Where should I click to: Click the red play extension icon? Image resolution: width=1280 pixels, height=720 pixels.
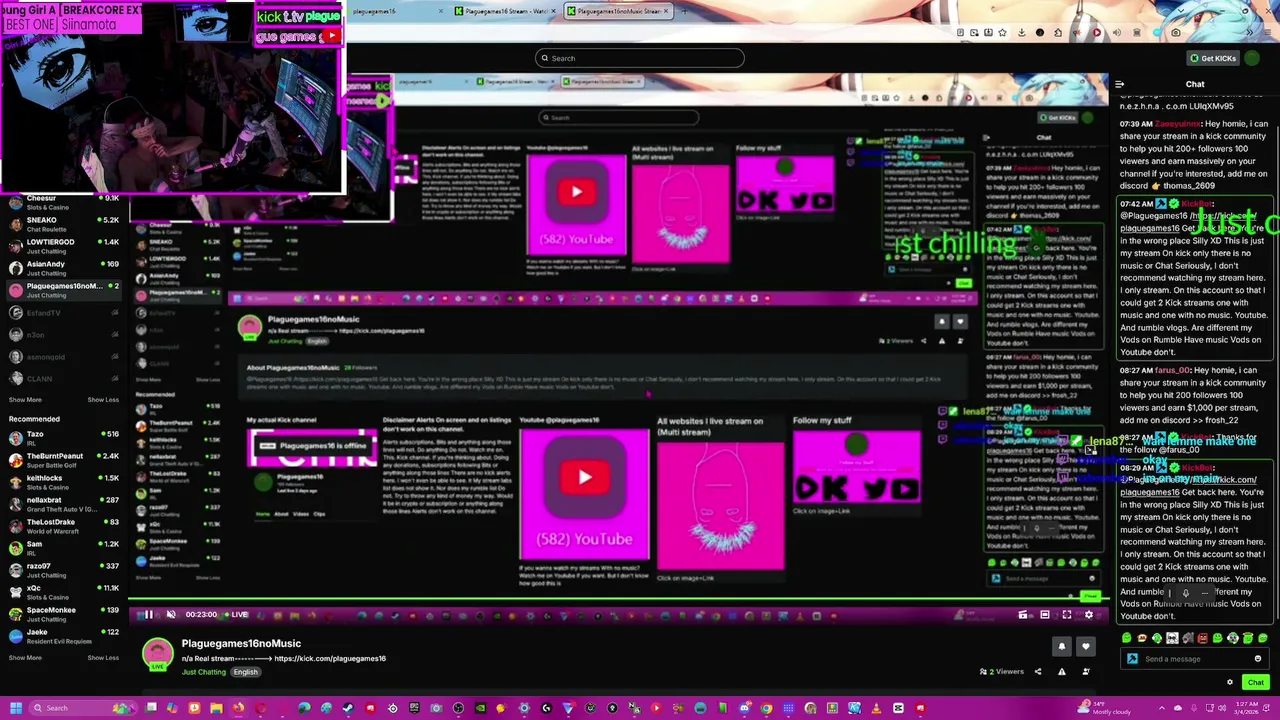coord(1097,33)
